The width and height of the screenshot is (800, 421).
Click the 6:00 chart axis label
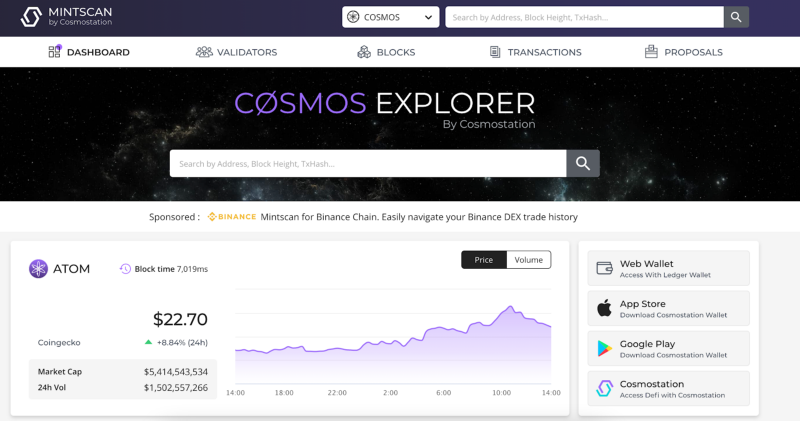tap(443, 392)
